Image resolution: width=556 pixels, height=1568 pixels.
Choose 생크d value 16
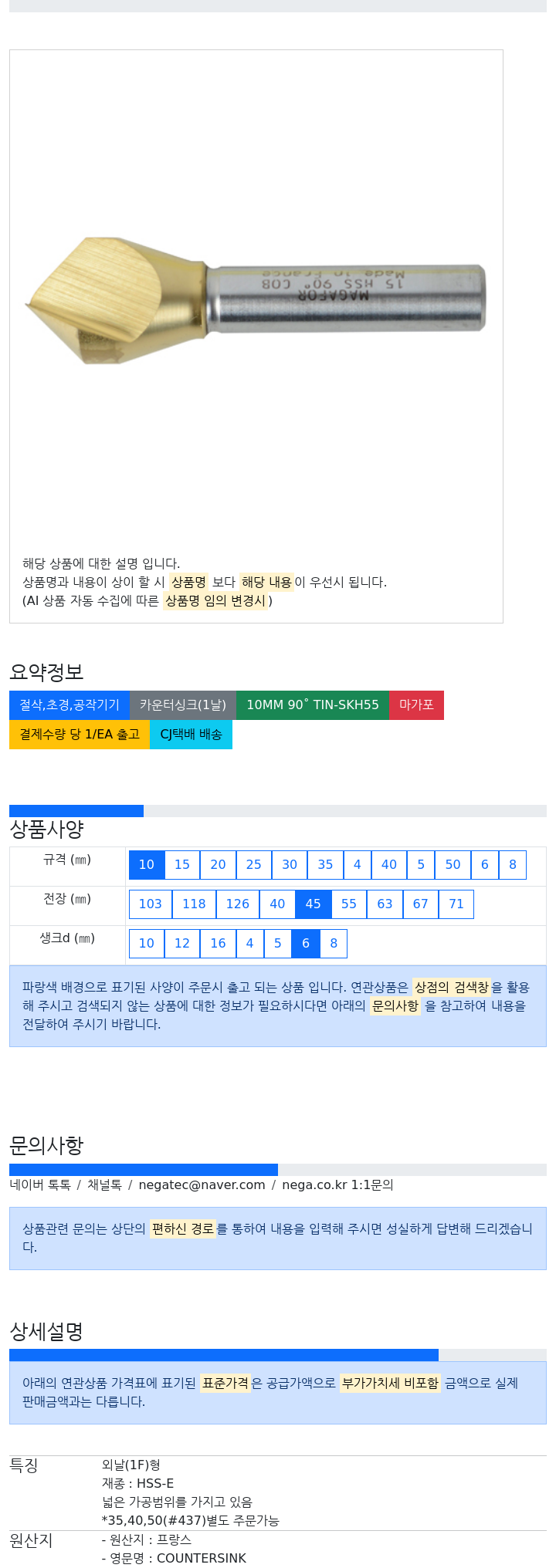[x=218, y=944]
